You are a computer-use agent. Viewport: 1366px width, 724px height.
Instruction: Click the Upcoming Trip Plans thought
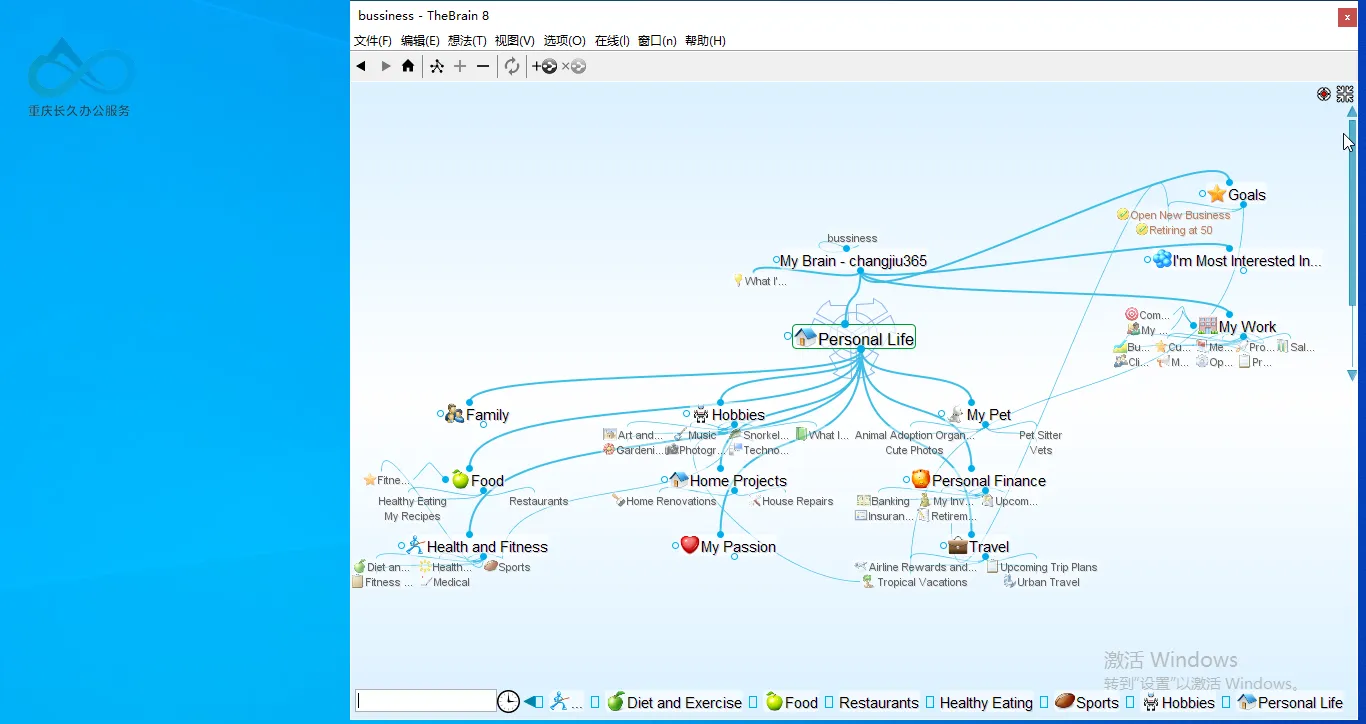point(1041,567)
